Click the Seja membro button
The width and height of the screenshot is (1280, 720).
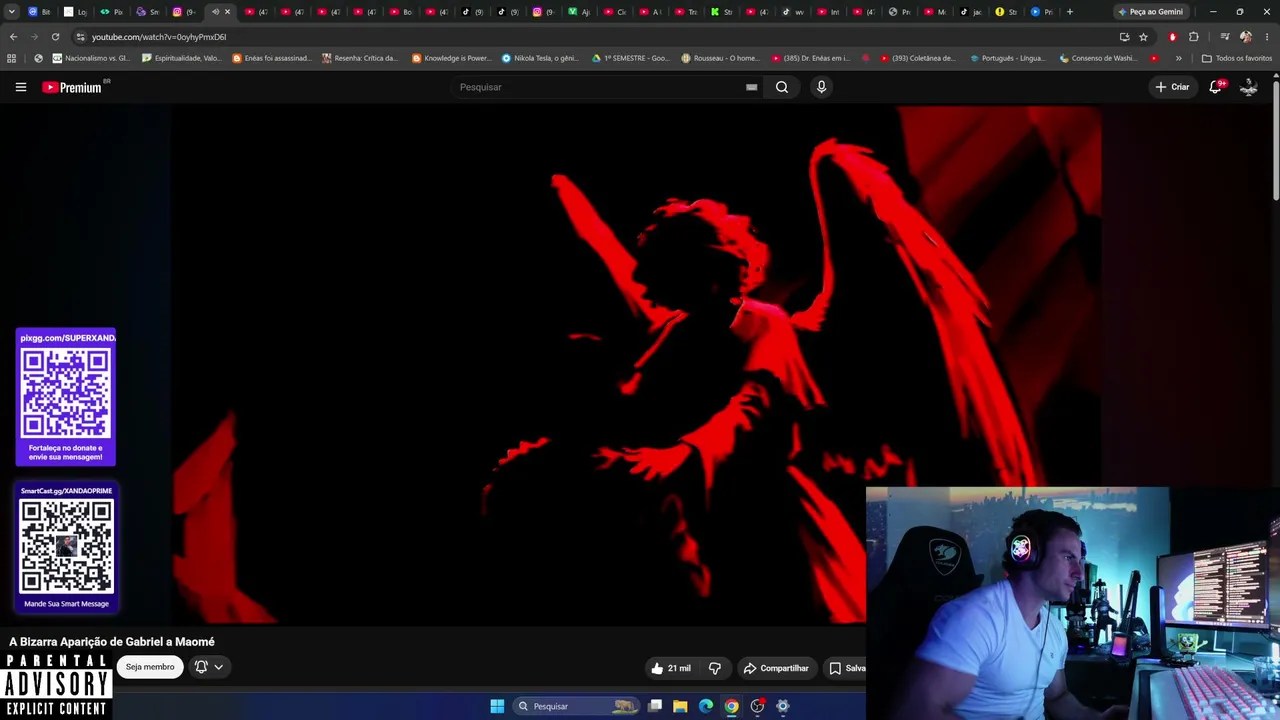[x=150, y=667]
